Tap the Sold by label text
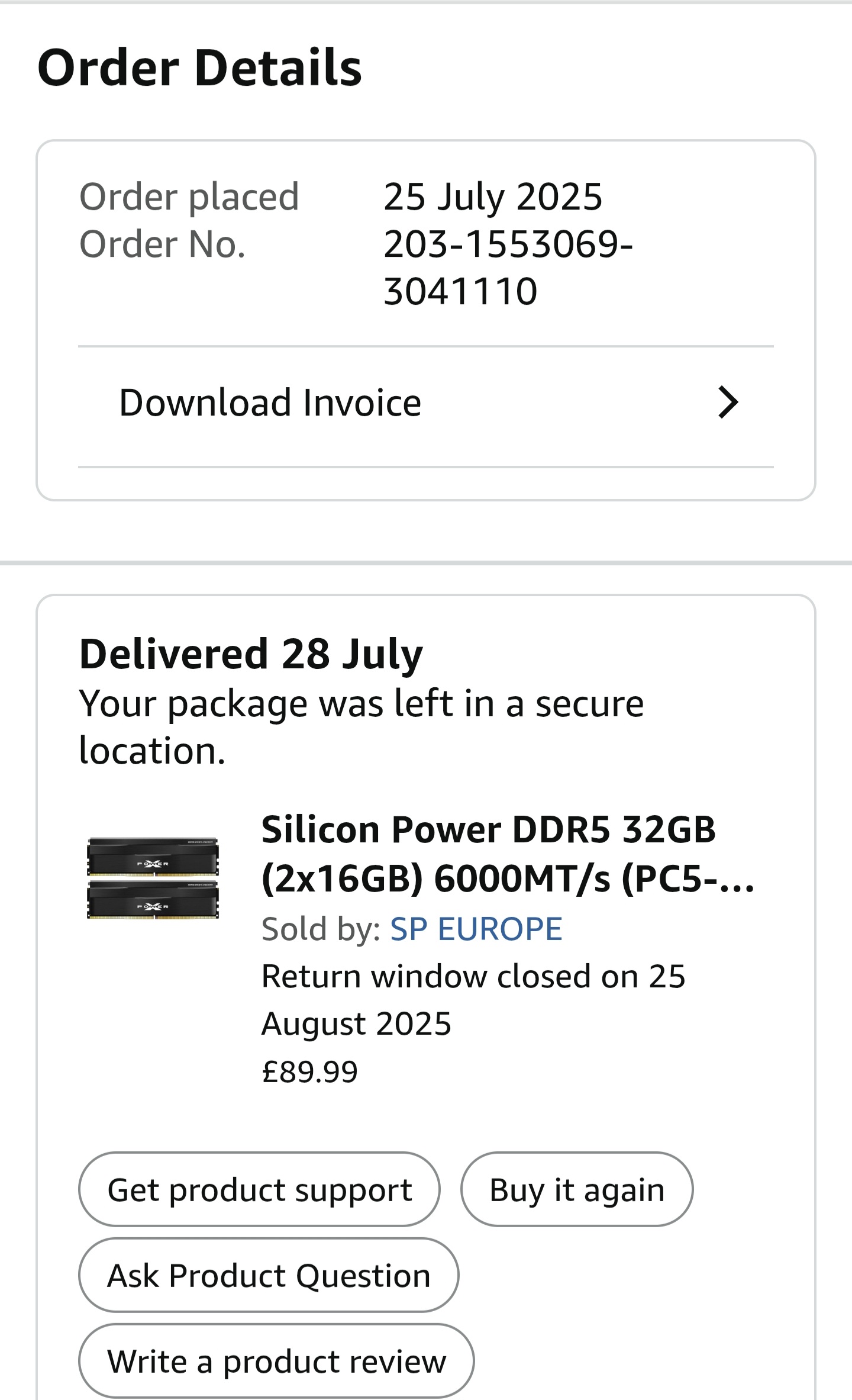 [321, 929]
